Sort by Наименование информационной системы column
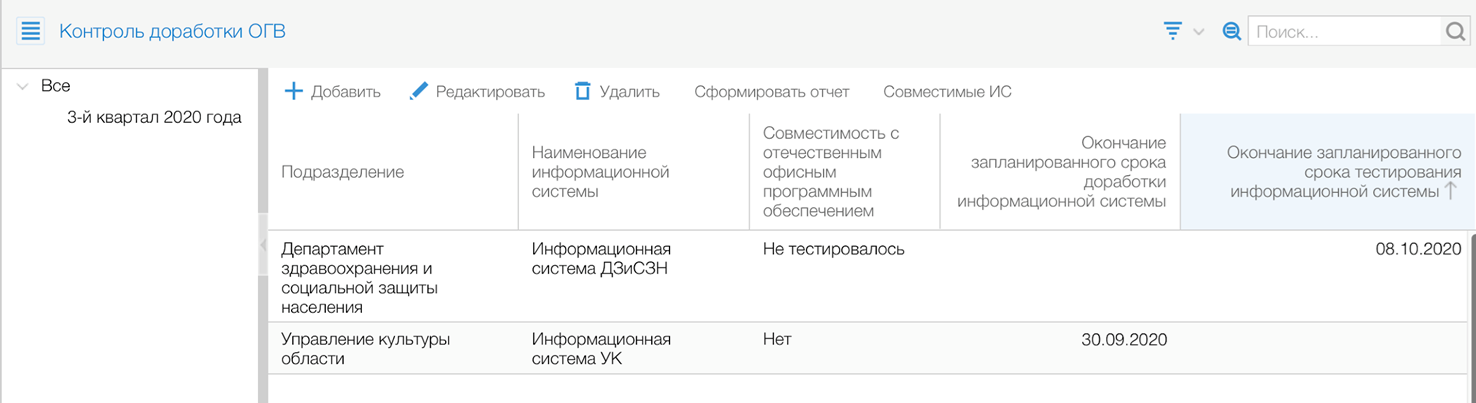Screen dimensions: 1476x403 [600, 172]
